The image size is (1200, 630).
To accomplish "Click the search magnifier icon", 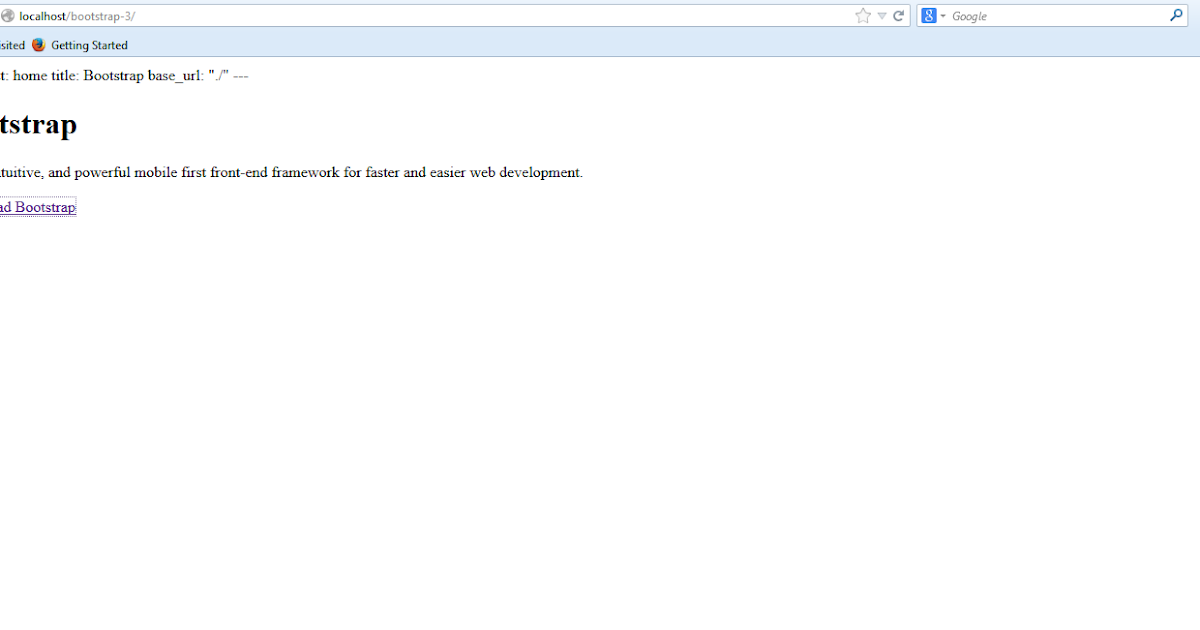I will point(1177,15).
